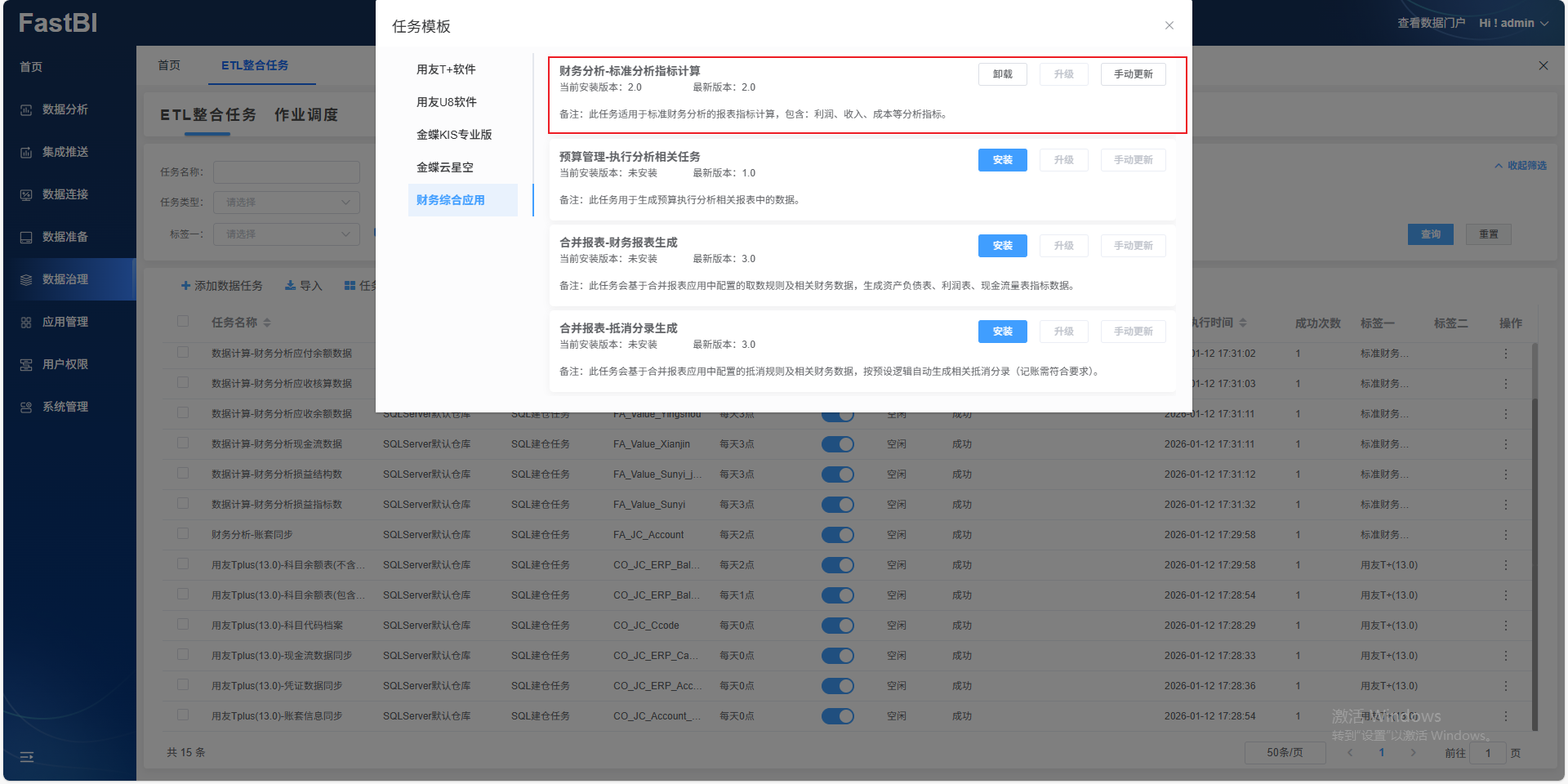Click the 数据分析 sidebar icon
This screenshot has height=784, width=1568.
tap(26, 110)
